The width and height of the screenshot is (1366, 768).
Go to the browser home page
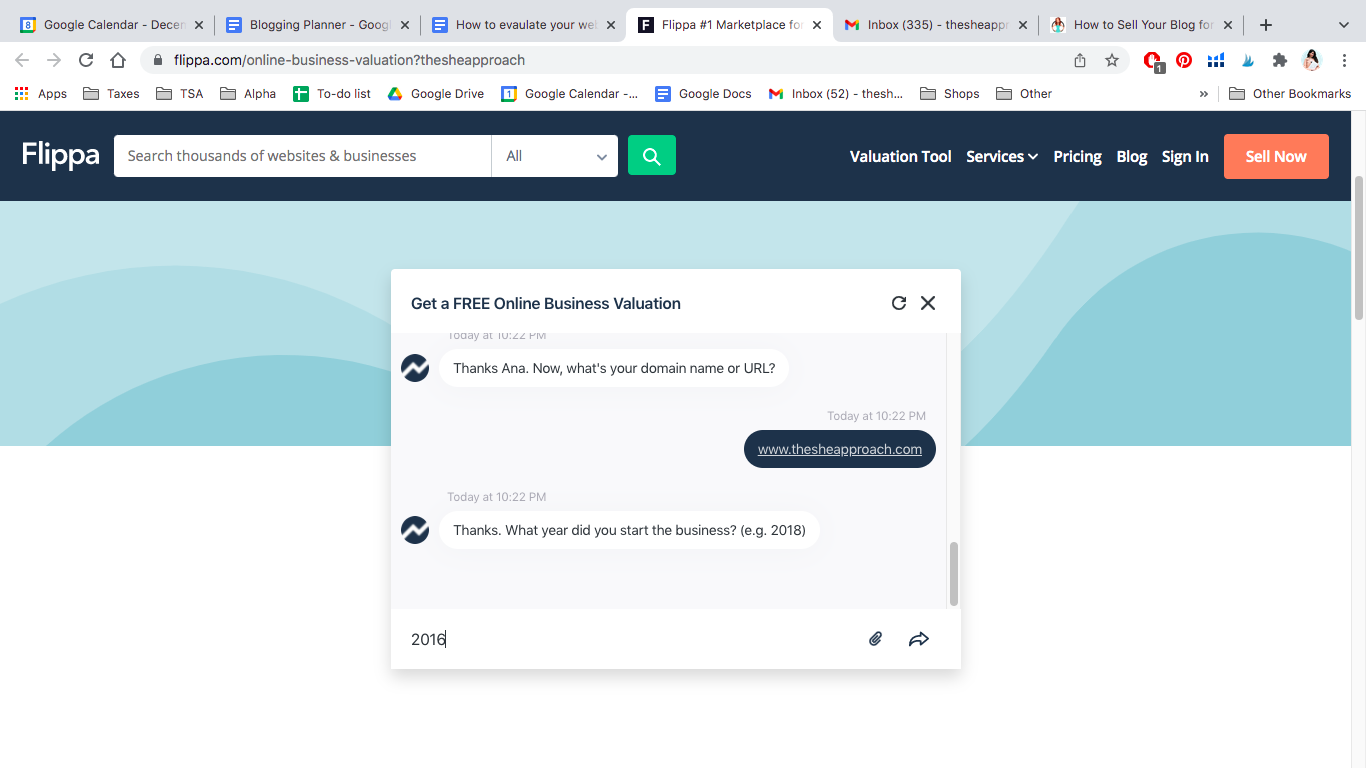tap(118, 60)
